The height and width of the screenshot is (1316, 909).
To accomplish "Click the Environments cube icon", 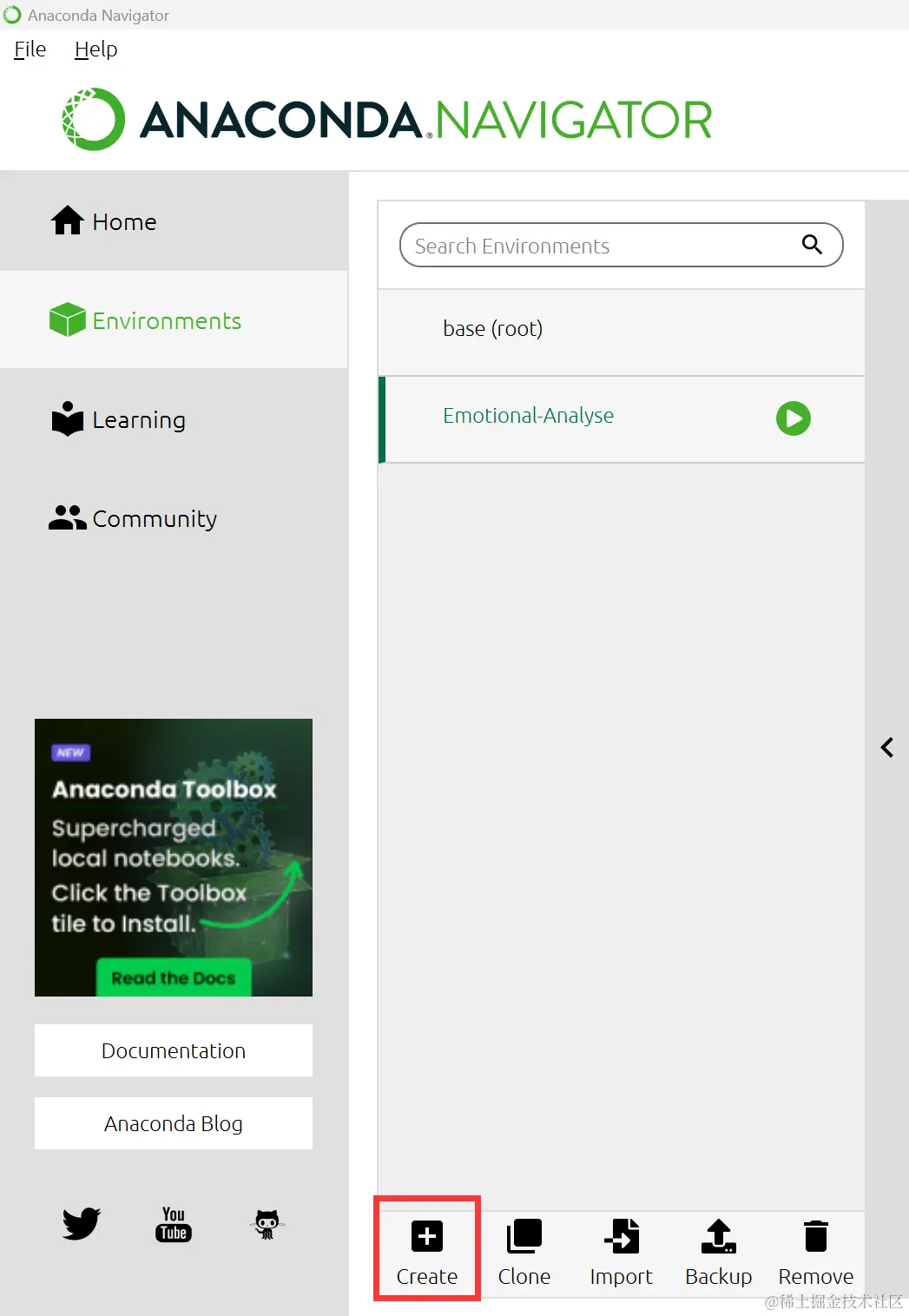I will point(68,319).
